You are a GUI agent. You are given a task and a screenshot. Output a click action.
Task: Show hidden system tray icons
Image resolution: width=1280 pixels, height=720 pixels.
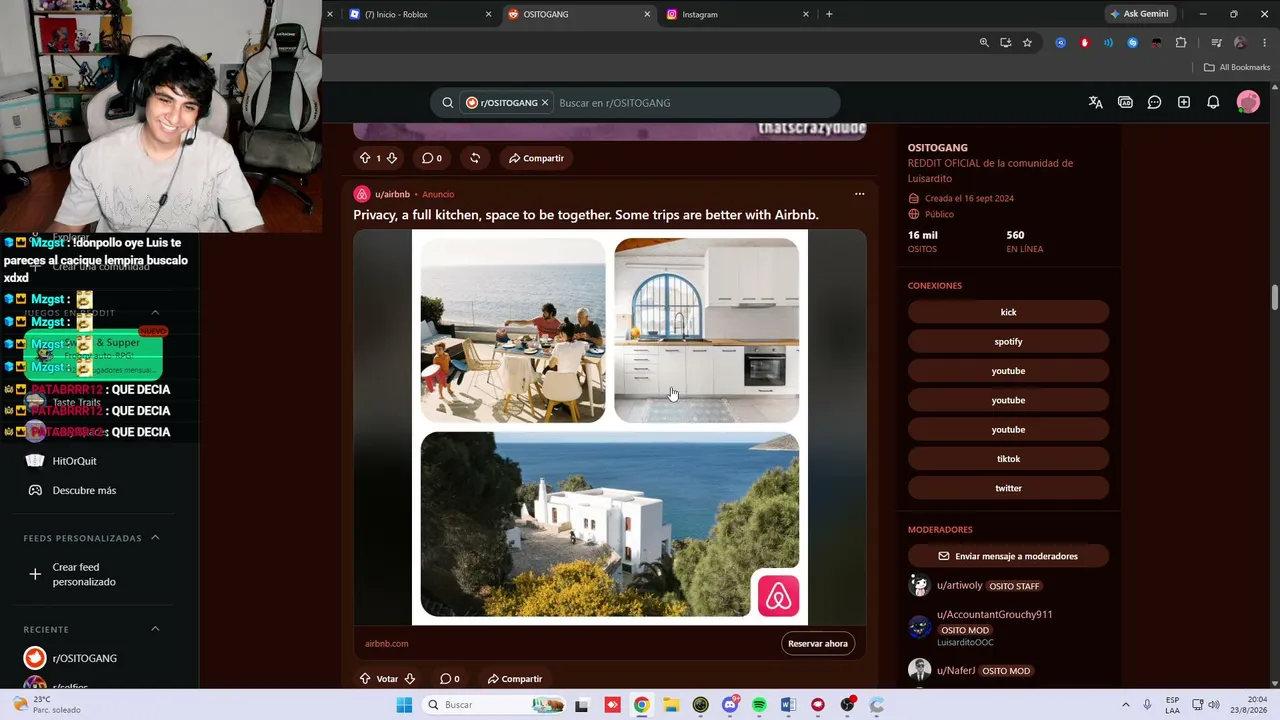point(1125,705)
